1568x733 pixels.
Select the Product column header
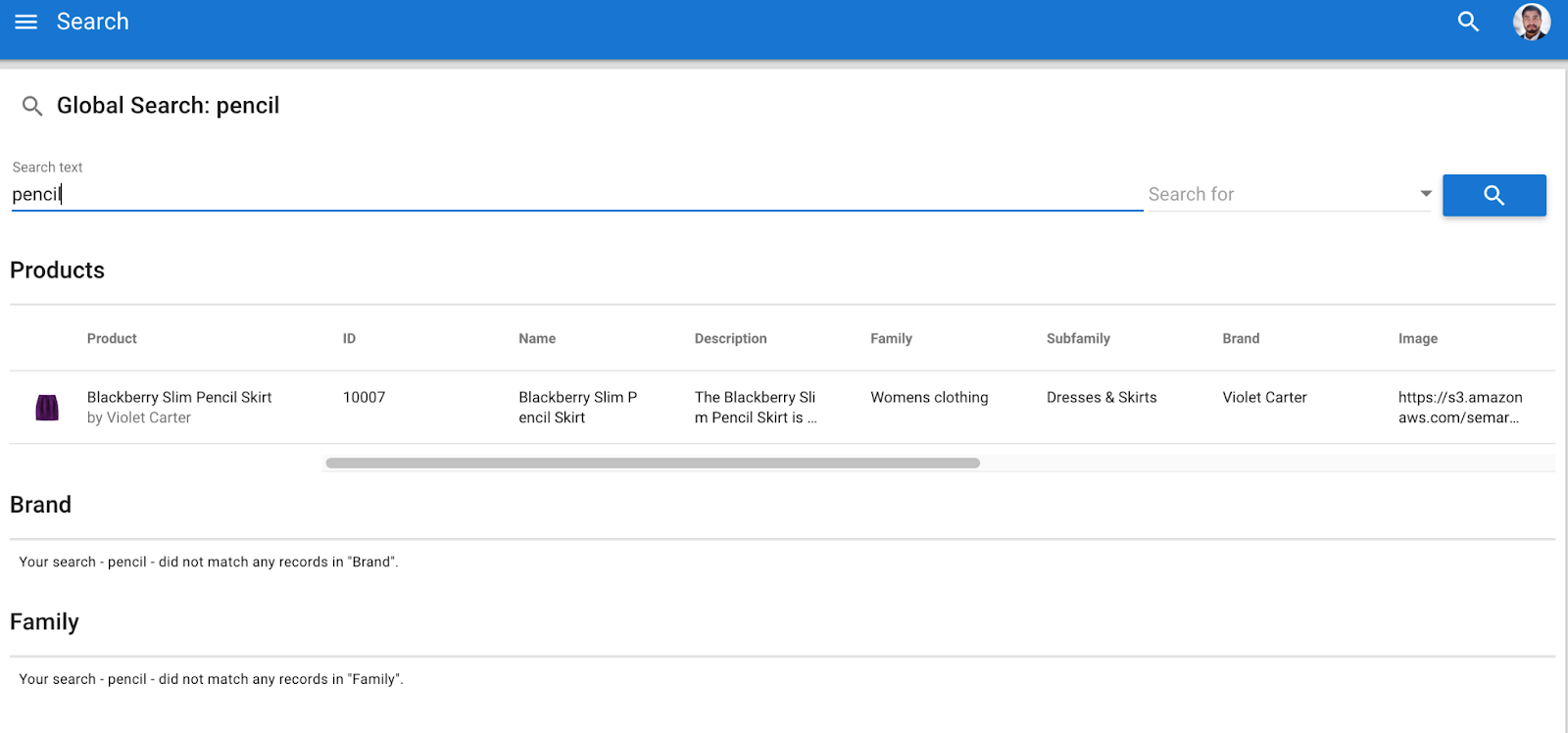click(112, 338)
